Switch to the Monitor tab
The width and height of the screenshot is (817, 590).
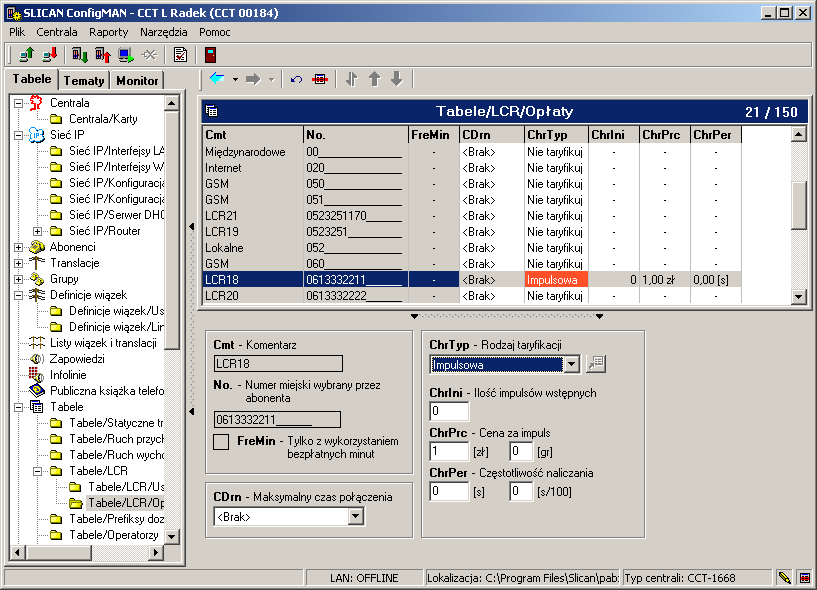tap(137, 80)
